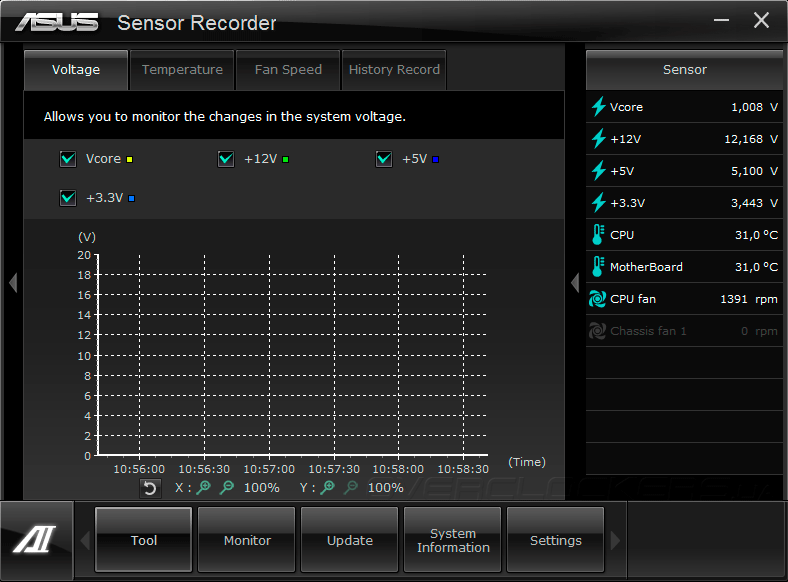Zoom out on the Y axis
The height and width of the screenshot is (582, 788).
pyautogui.click(x=351, y=487)
